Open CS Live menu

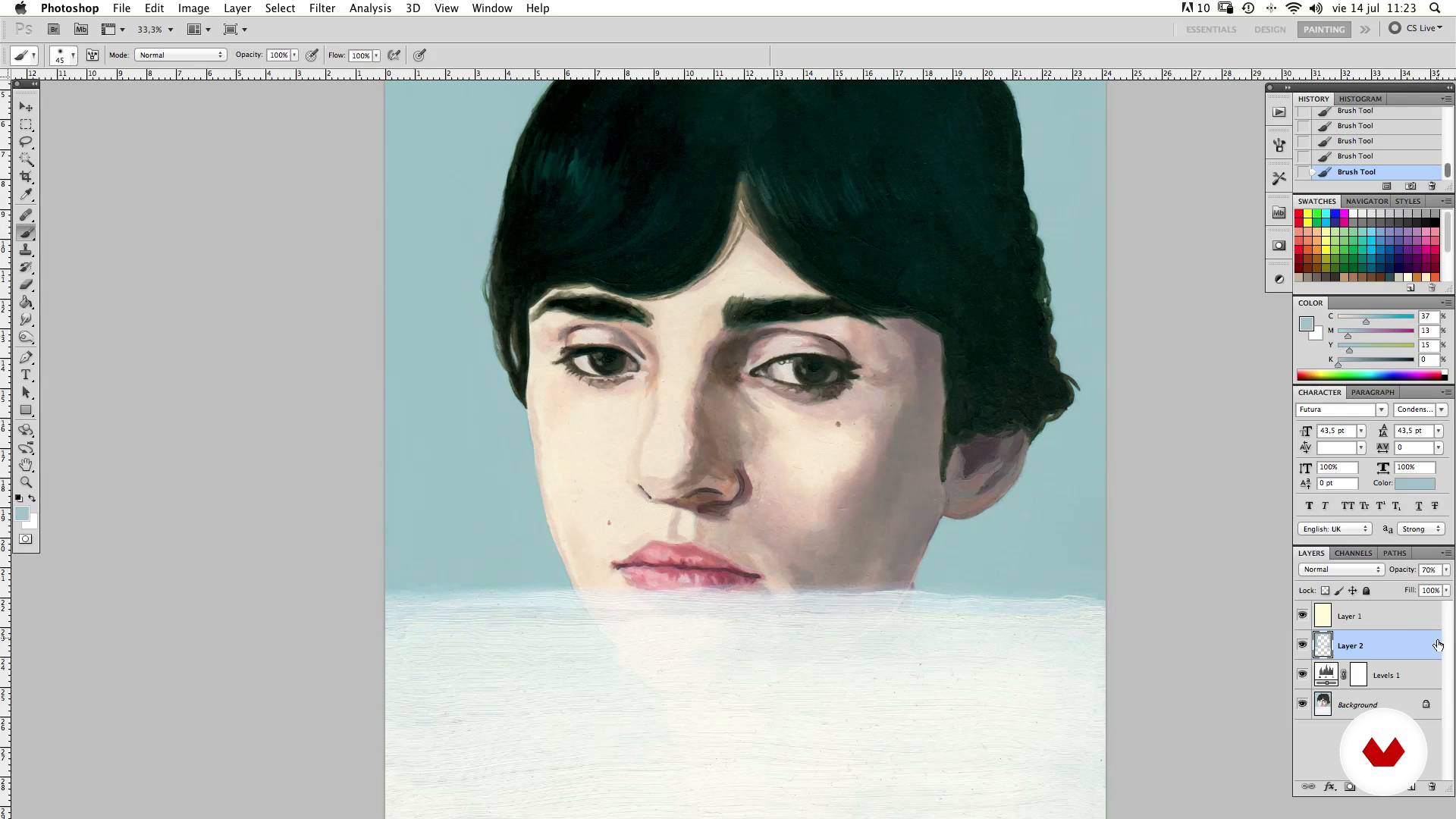(1416, 28)
